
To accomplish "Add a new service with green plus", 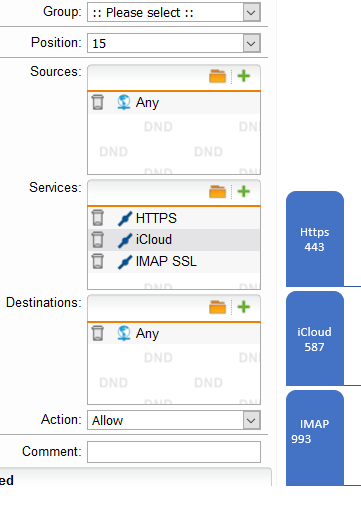I will coord(244,191).
